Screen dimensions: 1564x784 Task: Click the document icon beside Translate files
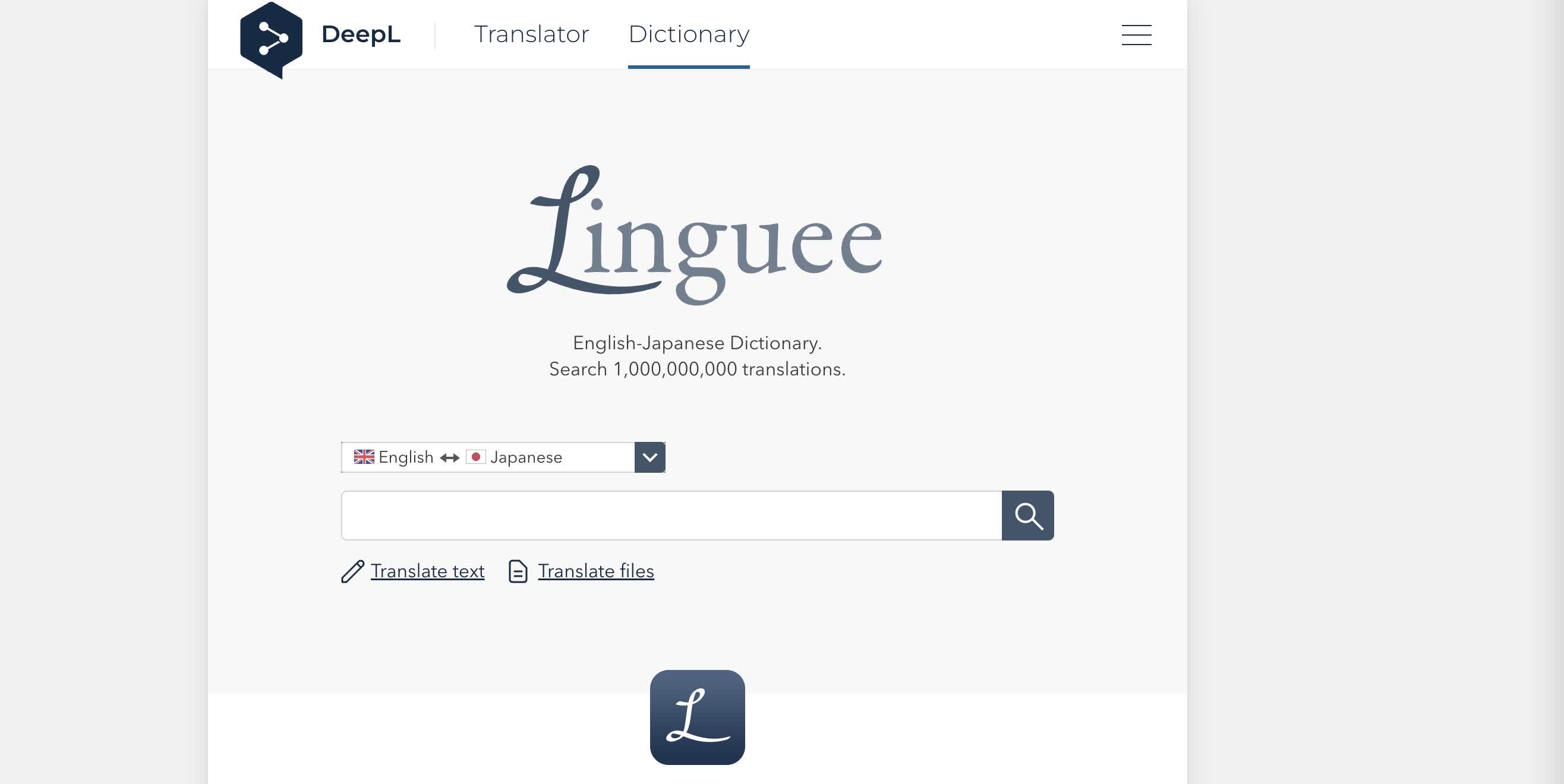coord(518,571)
